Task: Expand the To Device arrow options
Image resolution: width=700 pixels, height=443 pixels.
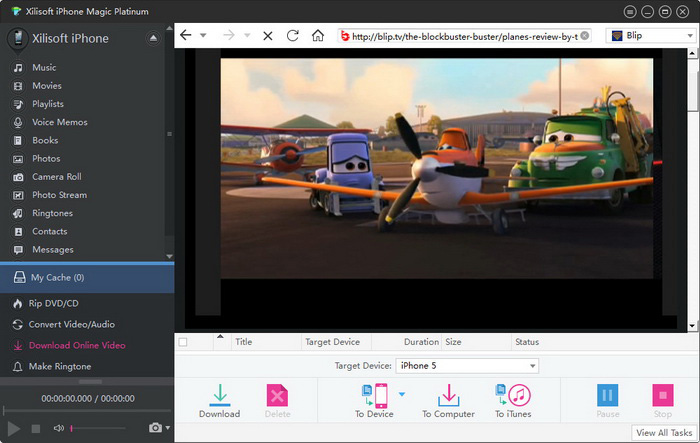Action: click(402, 394)
